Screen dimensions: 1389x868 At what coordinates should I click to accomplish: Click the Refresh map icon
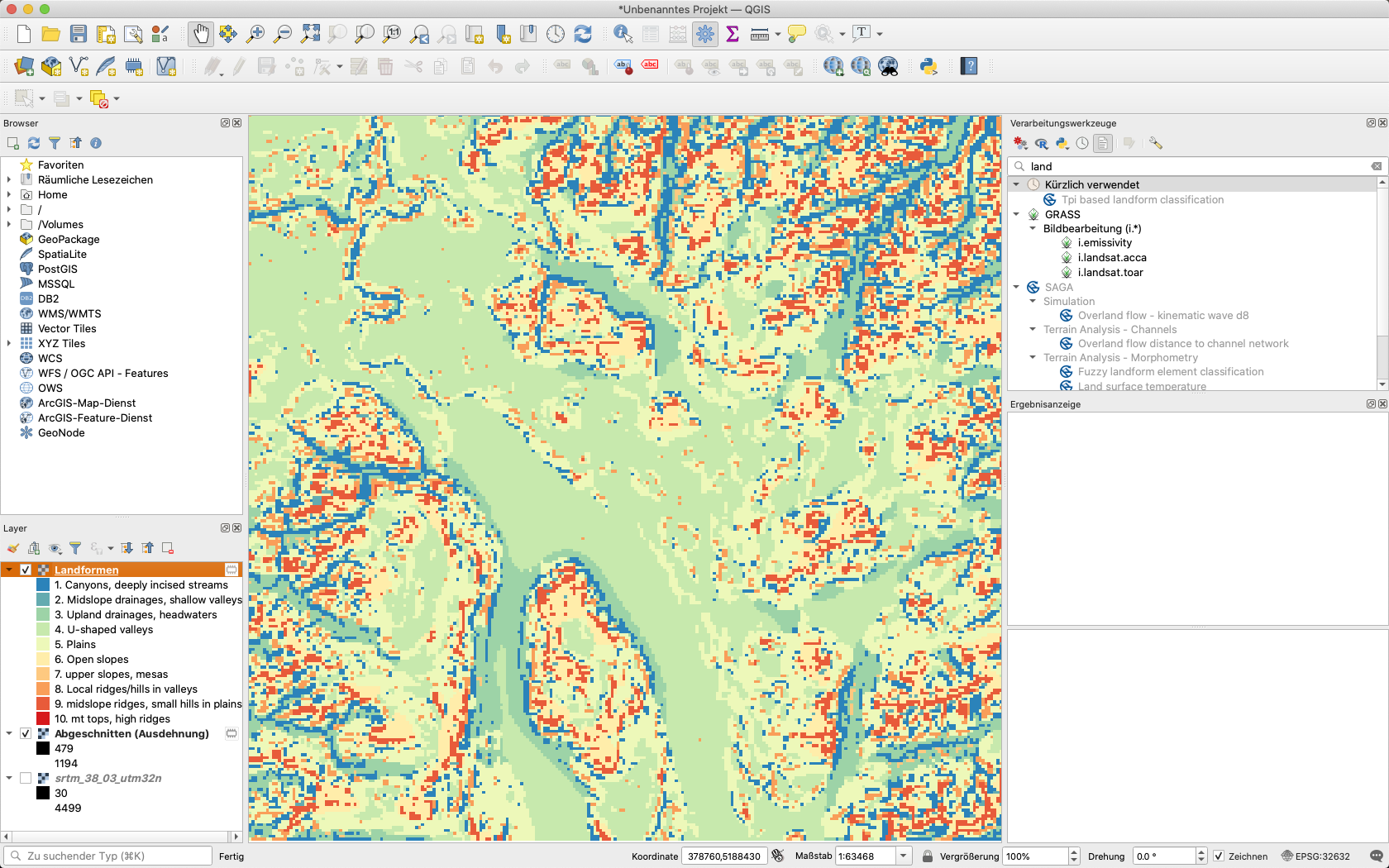(583, 34)
